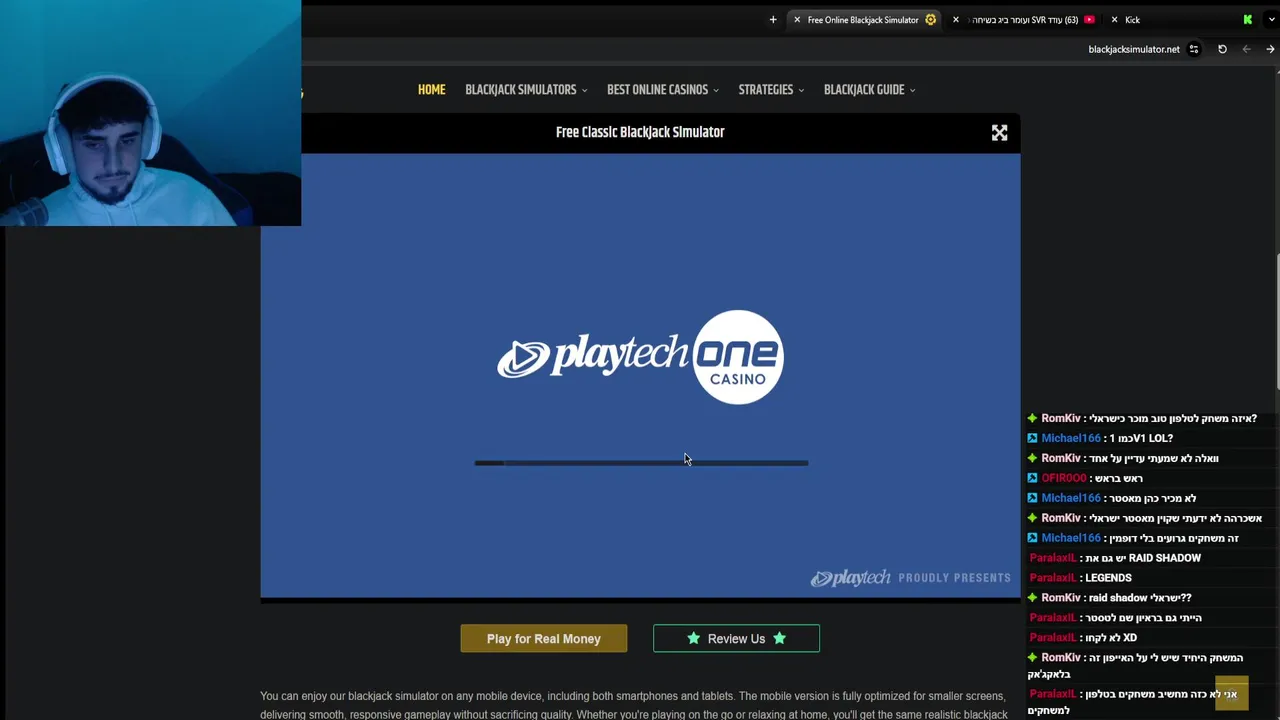Click the streamer webcam overlay

(150, 113)
